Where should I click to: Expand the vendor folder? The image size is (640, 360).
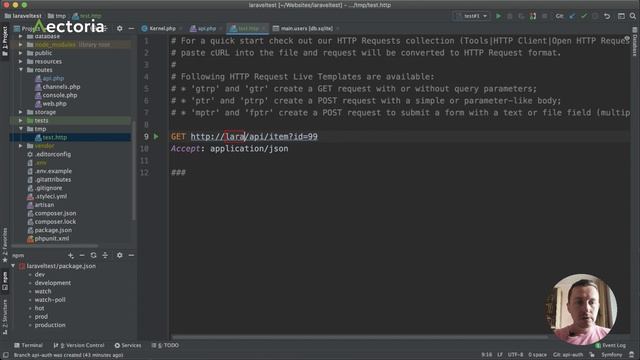(20, 146)
